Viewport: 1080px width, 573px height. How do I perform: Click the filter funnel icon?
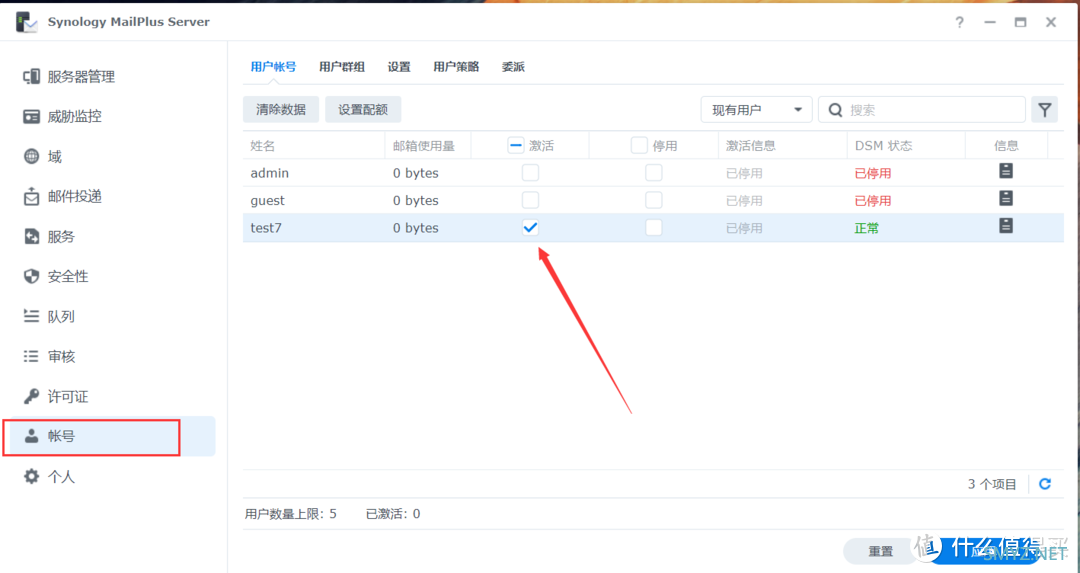point(1044,110)
